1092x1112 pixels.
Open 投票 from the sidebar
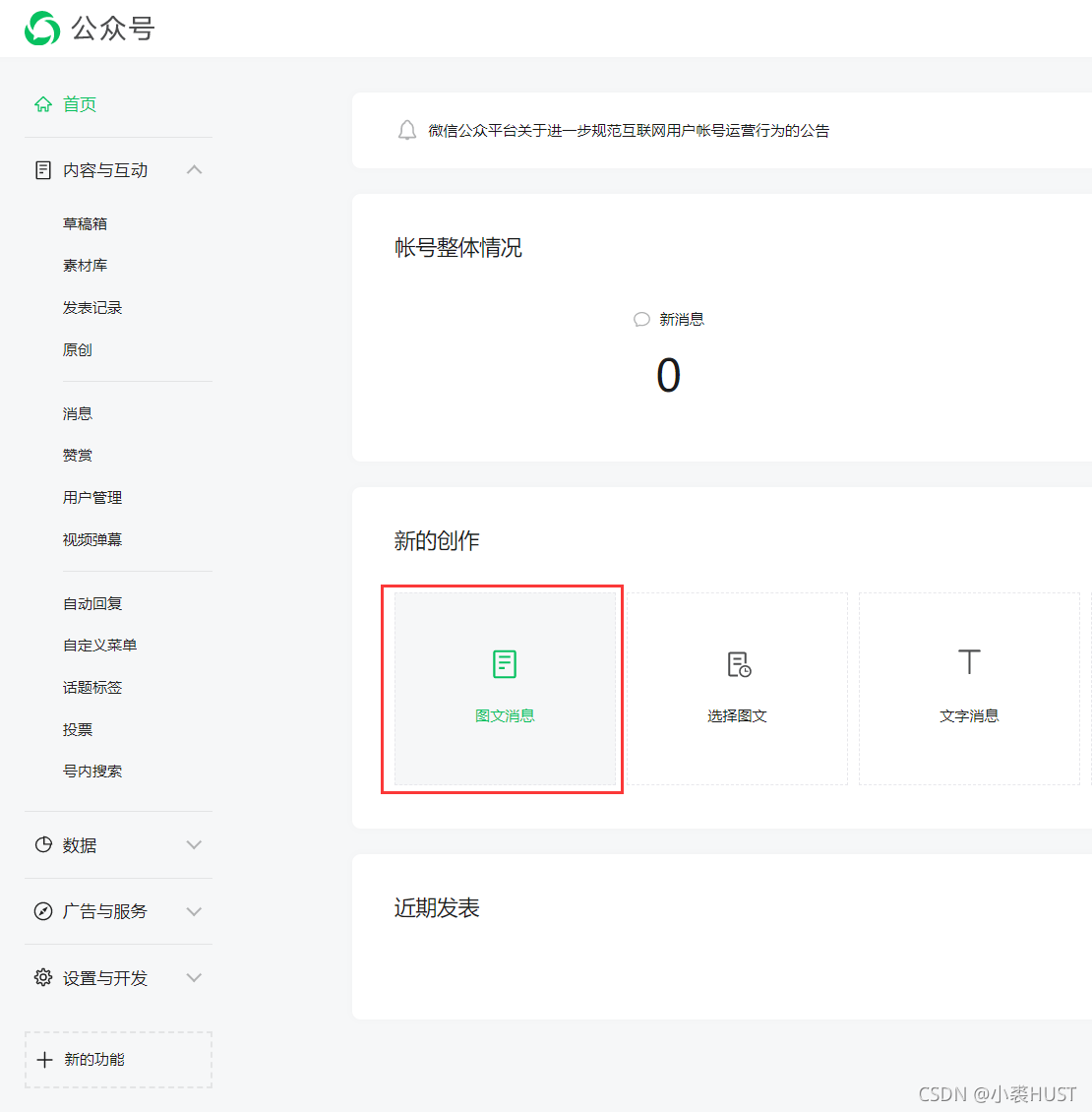pos(78,730)
